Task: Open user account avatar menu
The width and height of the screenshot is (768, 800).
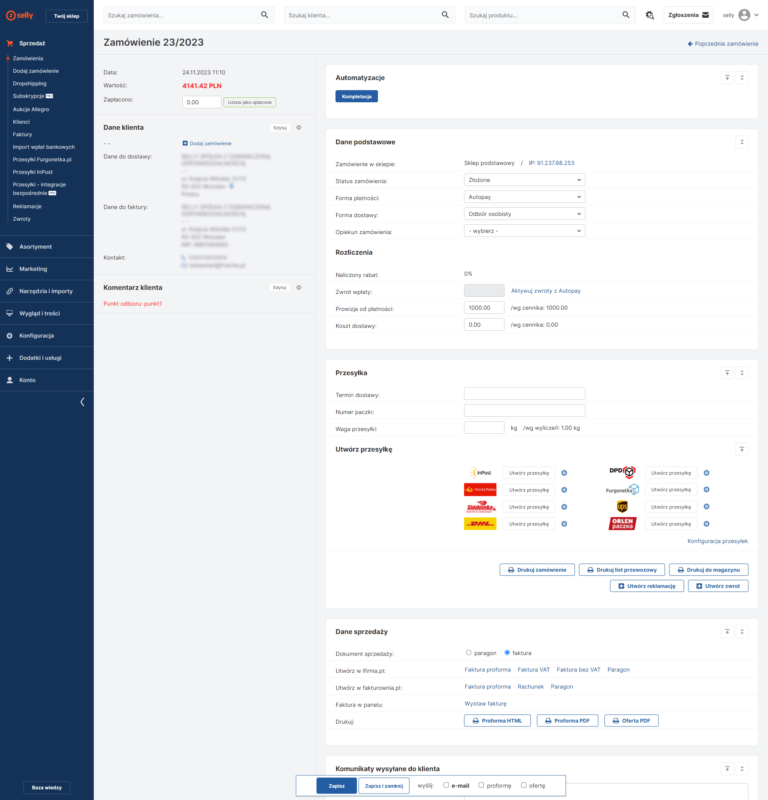Action: [743, 16]
